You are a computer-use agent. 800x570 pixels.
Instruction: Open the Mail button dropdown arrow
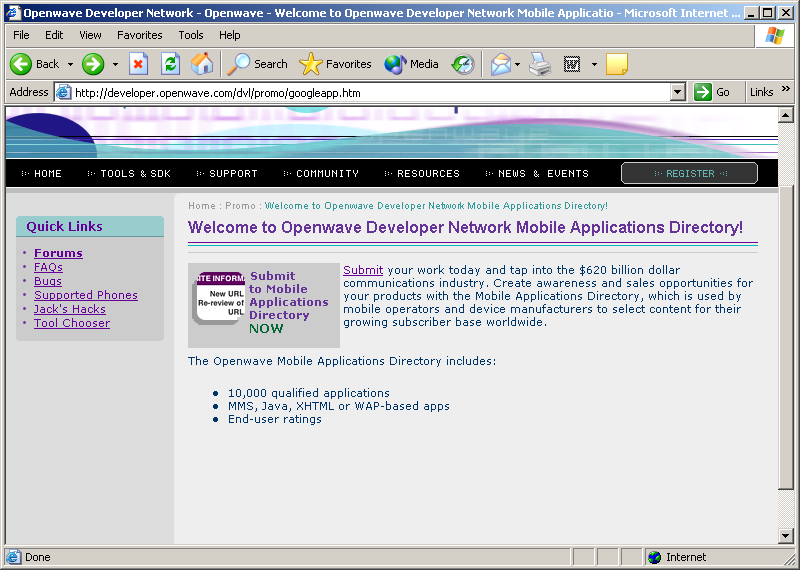(x=517, y=64)
